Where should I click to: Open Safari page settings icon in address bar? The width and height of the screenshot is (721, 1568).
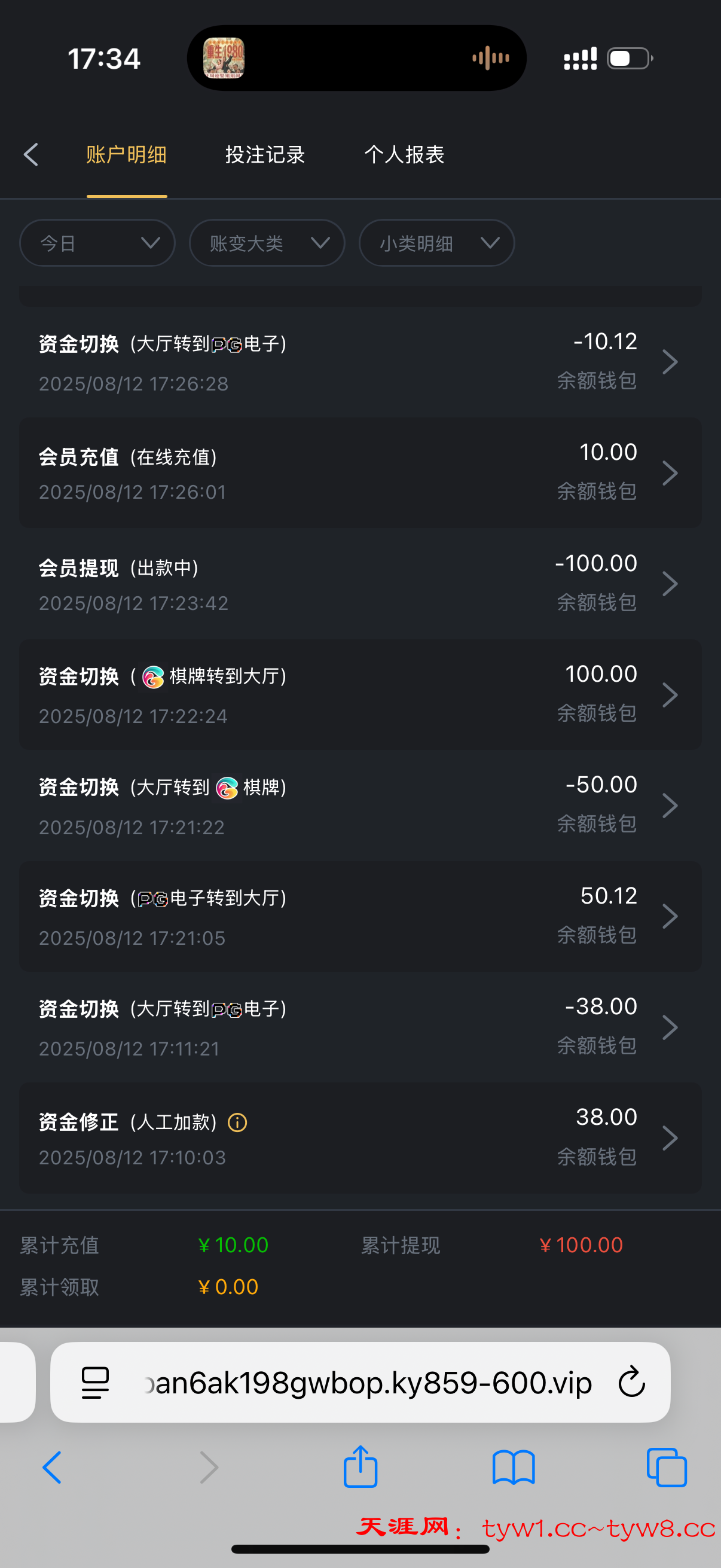[x=96, y=1383]
